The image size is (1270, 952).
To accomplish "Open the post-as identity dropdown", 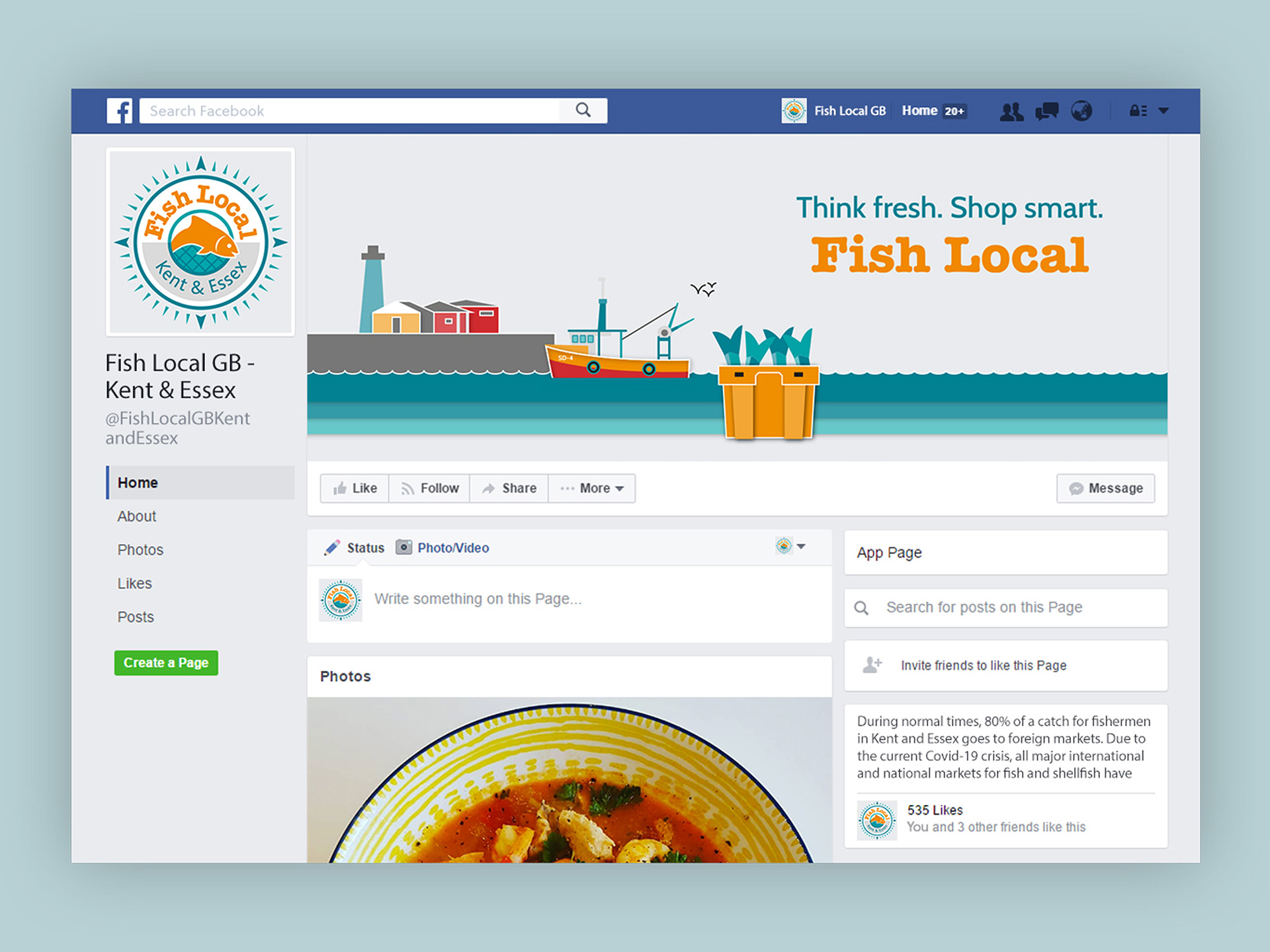I will [x=790, y=546].
